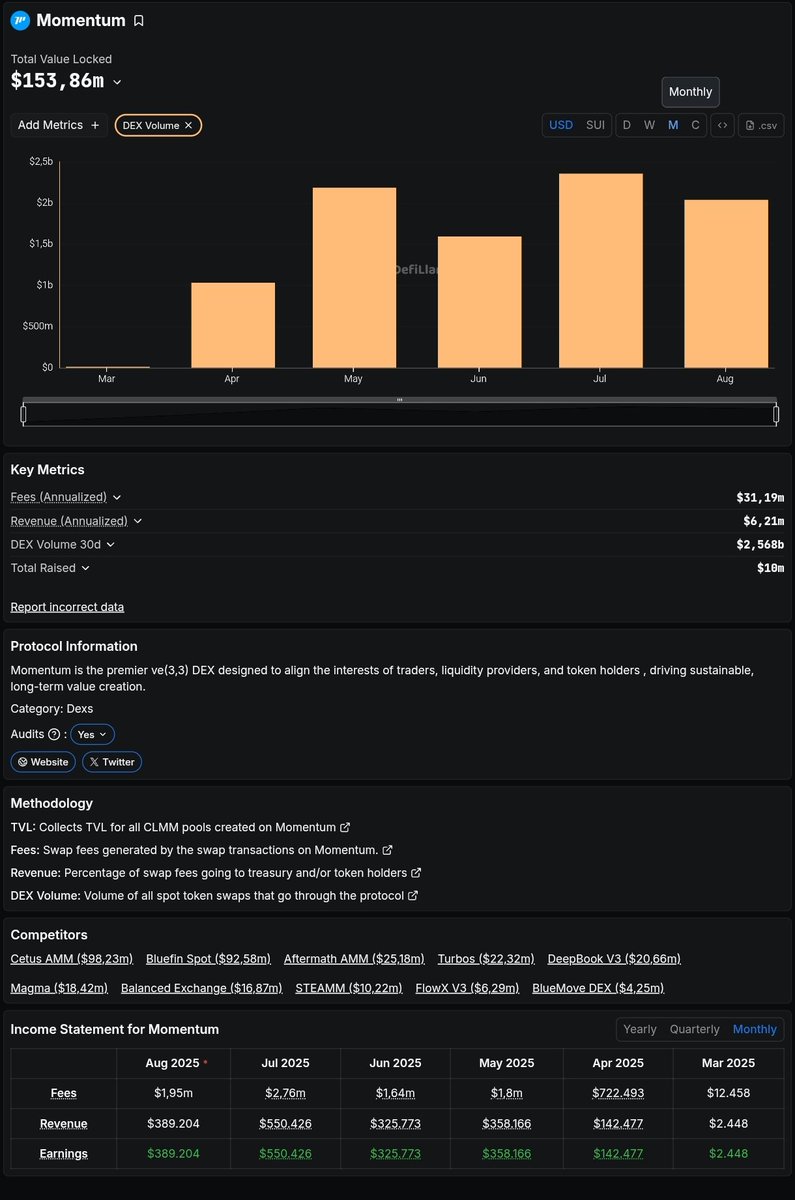Screen dimensions: 795x1200
Task: Open competitor FlowX V3 ($6,29m)
Action: [x=467, y=988]
